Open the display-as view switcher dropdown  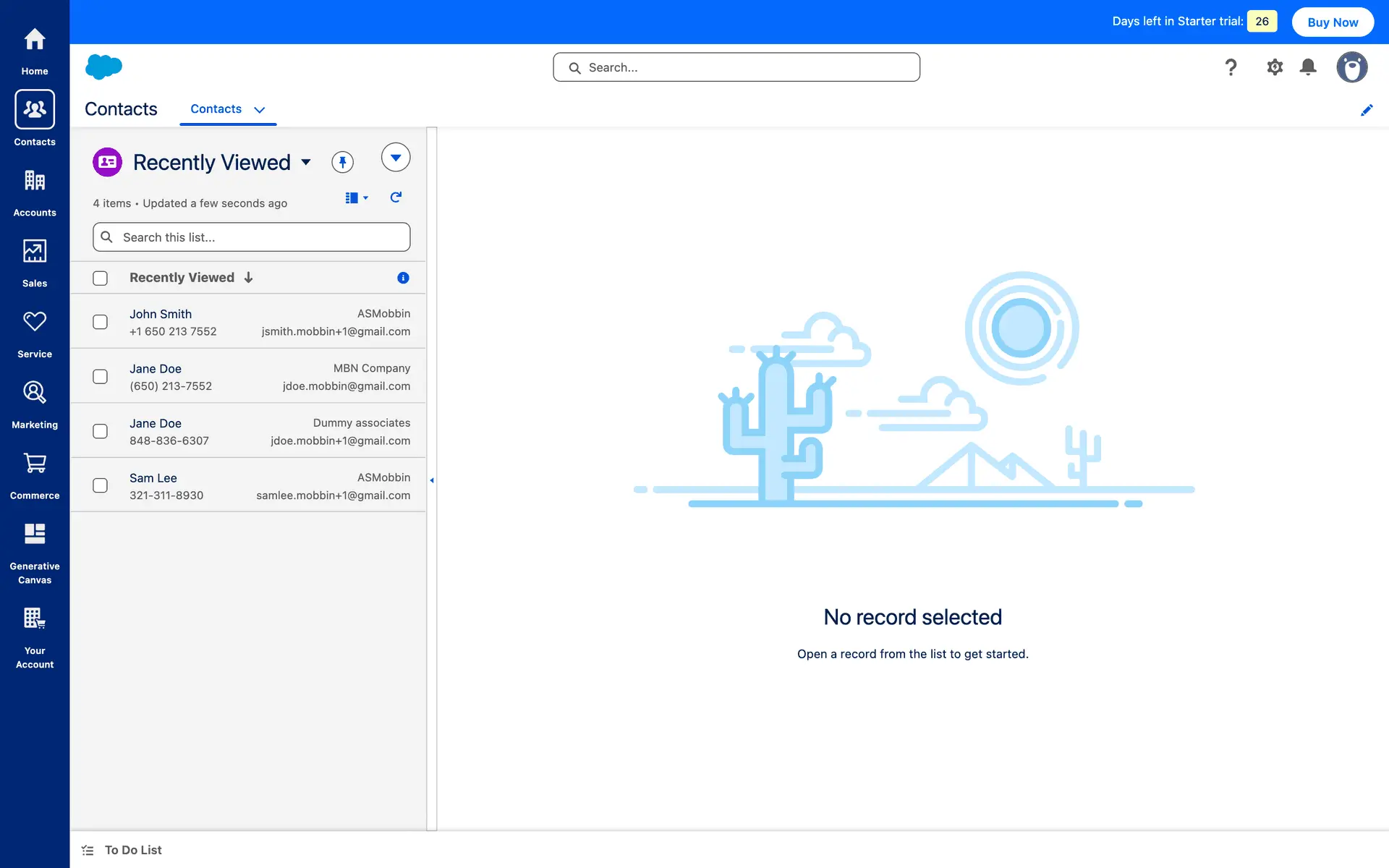point(357,197)
